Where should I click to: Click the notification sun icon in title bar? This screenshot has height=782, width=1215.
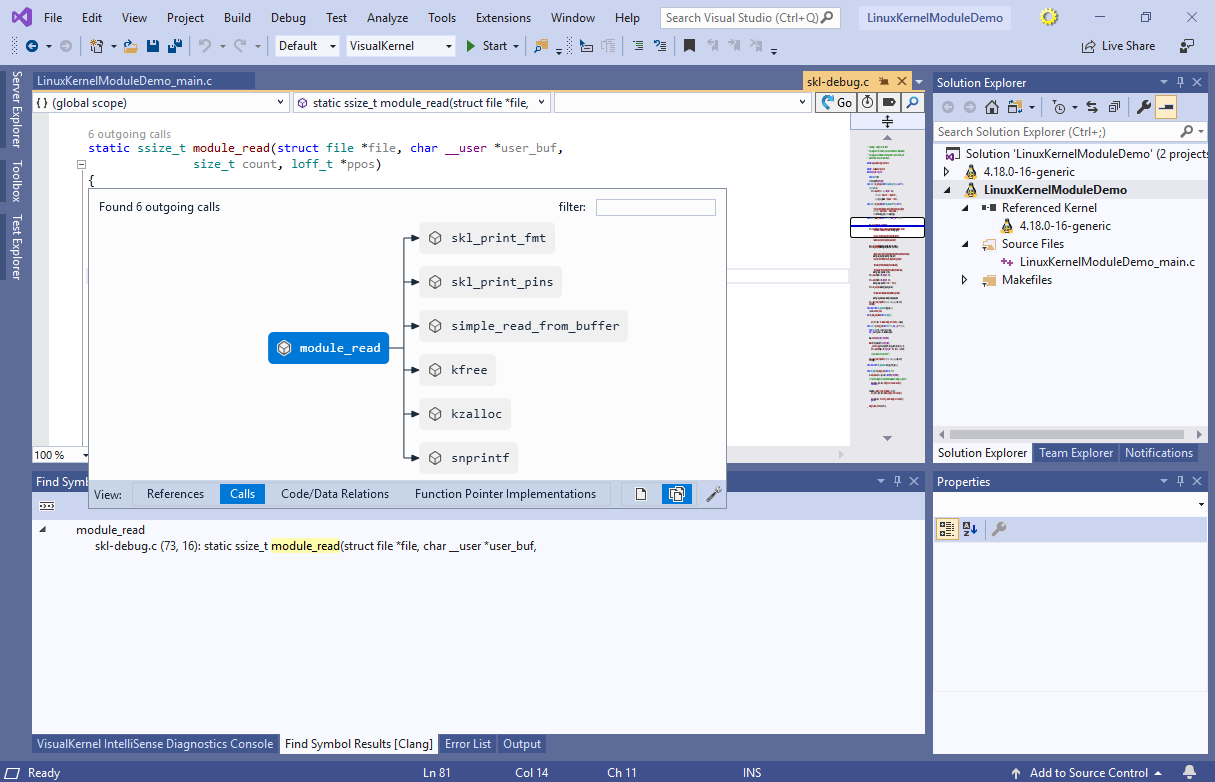[1048, 17]
